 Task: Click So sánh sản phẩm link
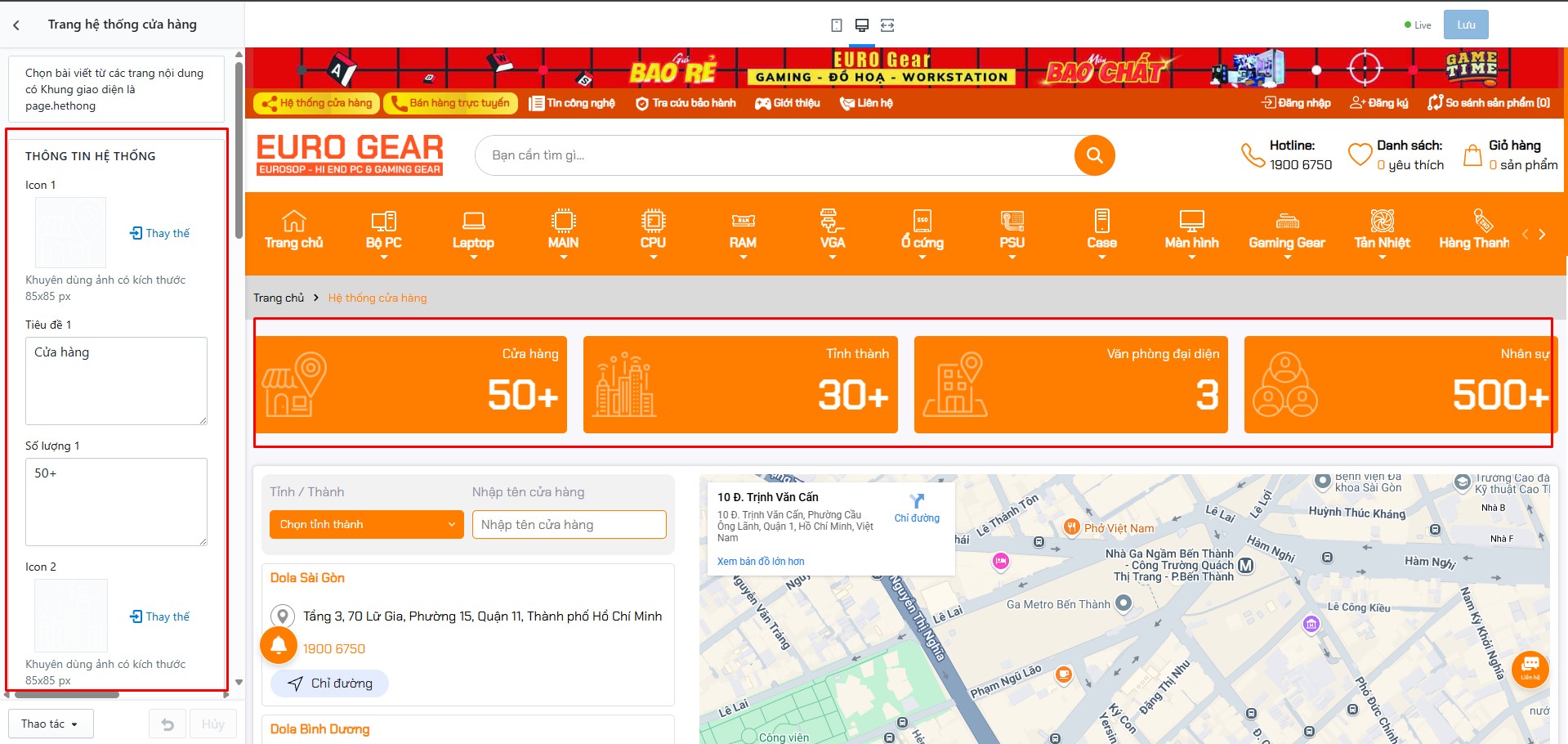(1489, 103)
